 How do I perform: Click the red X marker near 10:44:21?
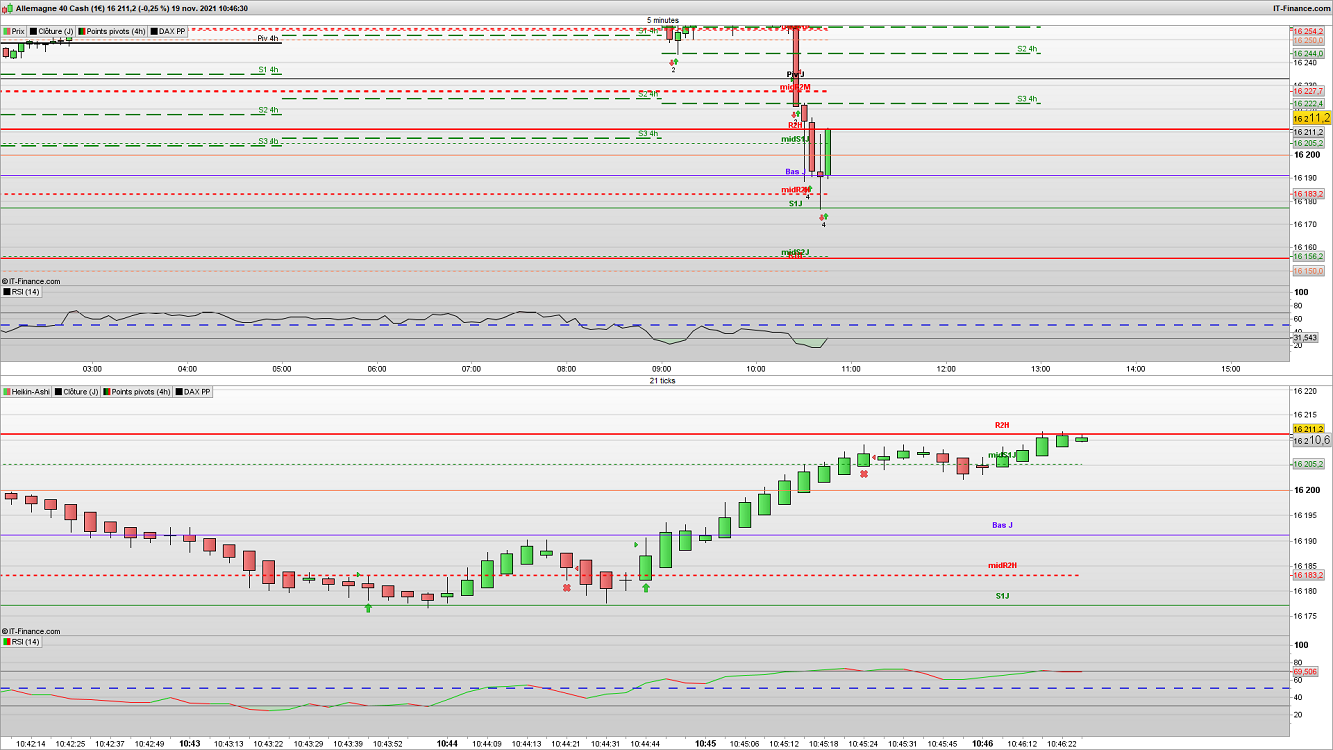567,588
